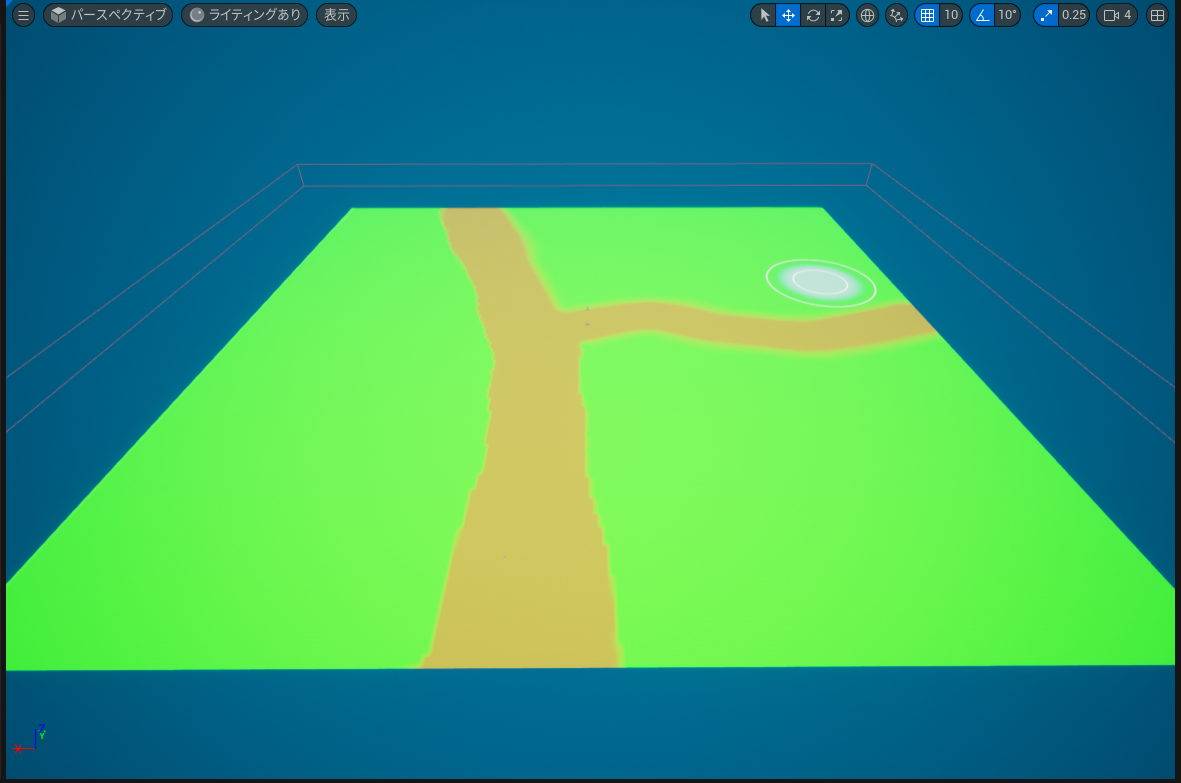This screenshot has height=783, width=1181.
Task: Switch to the rotate tool
Action: point(812,15)
